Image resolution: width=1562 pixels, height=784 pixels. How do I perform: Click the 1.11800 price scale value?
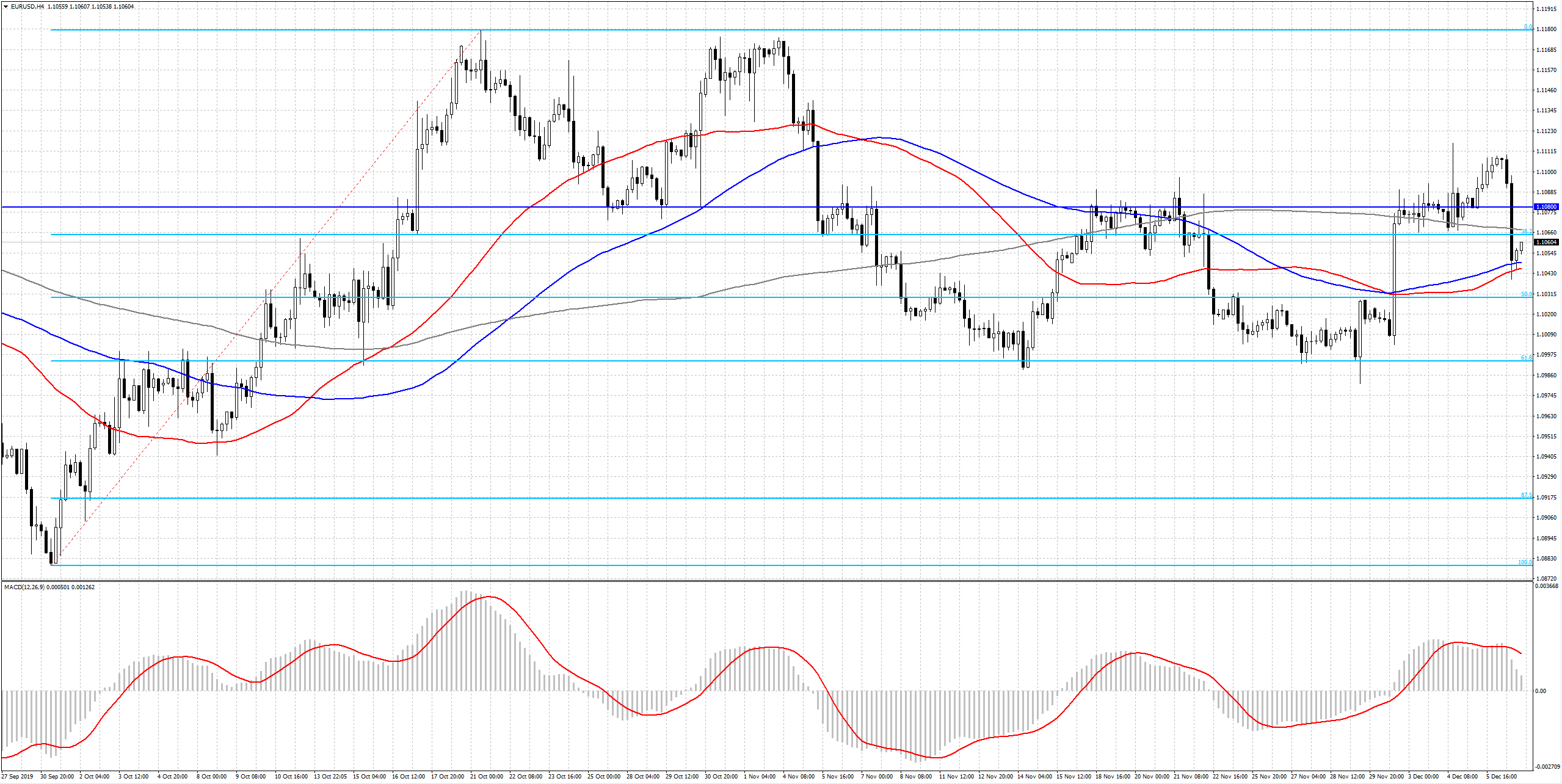coord(1546,29)
